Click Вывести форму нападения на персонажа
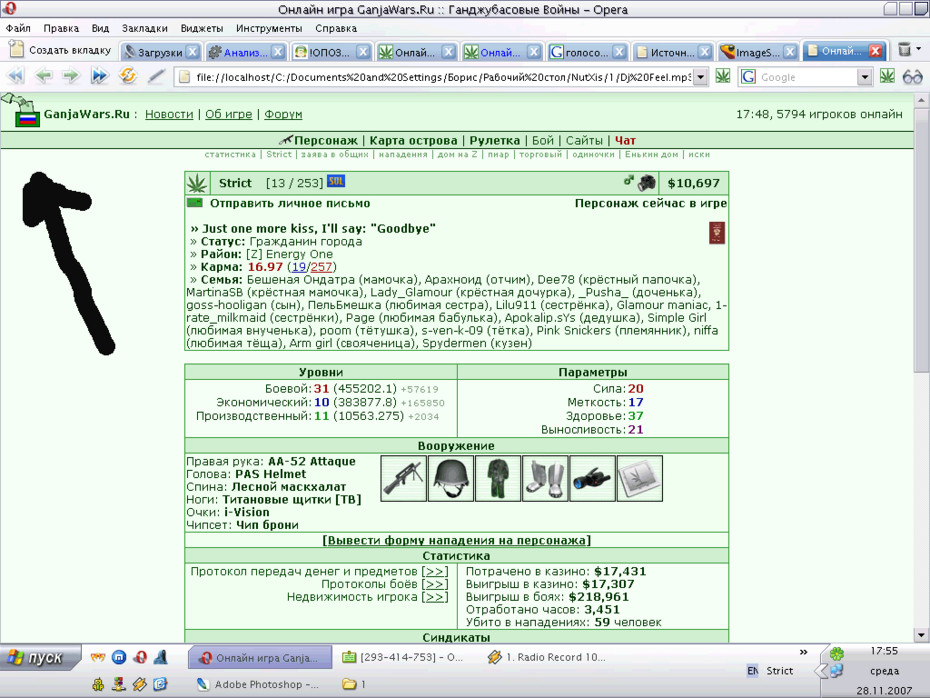 (x=457, y=540)
